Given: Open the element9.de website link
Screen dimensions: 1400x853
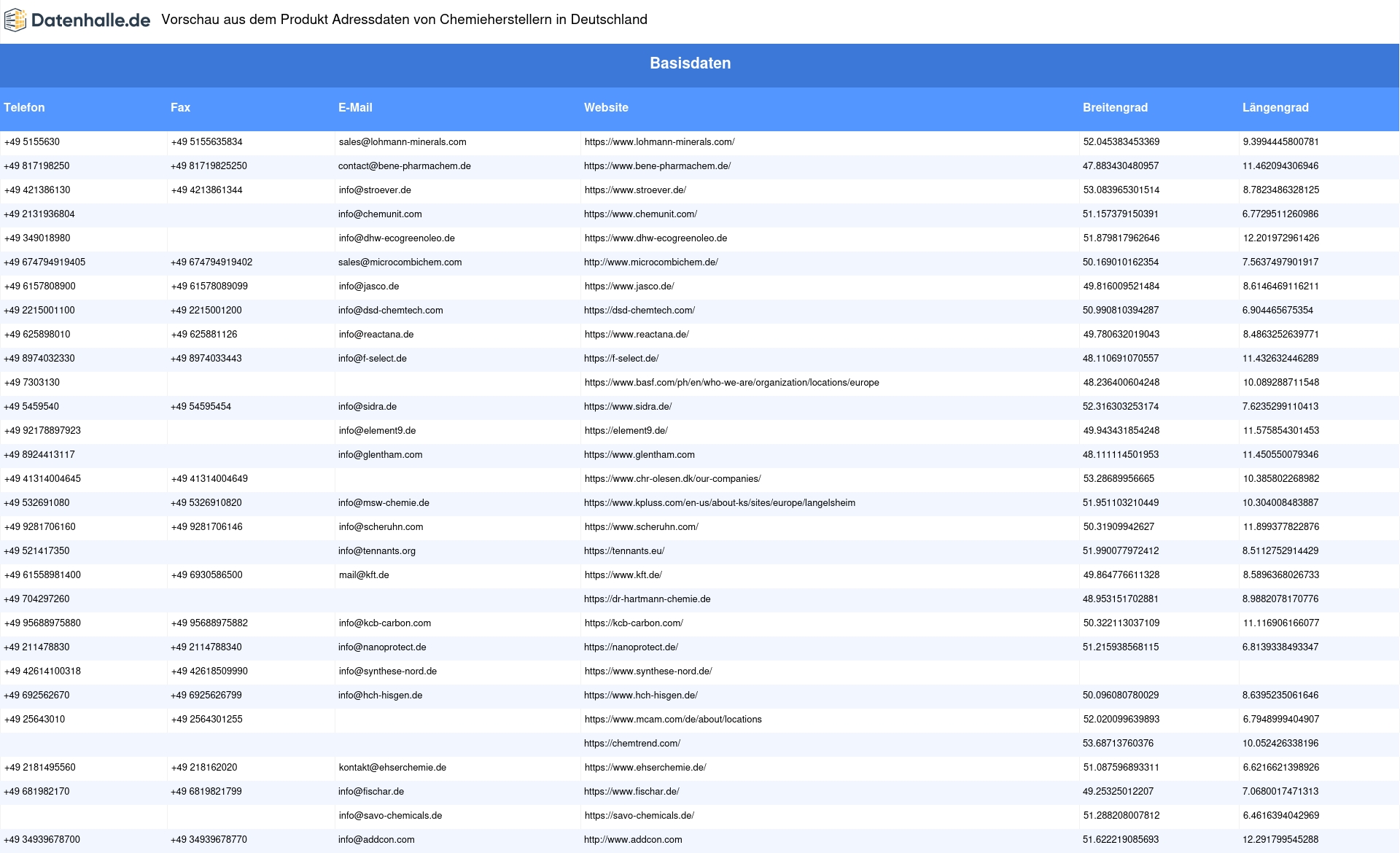Looking at the screenshot, I should [626, 431].
